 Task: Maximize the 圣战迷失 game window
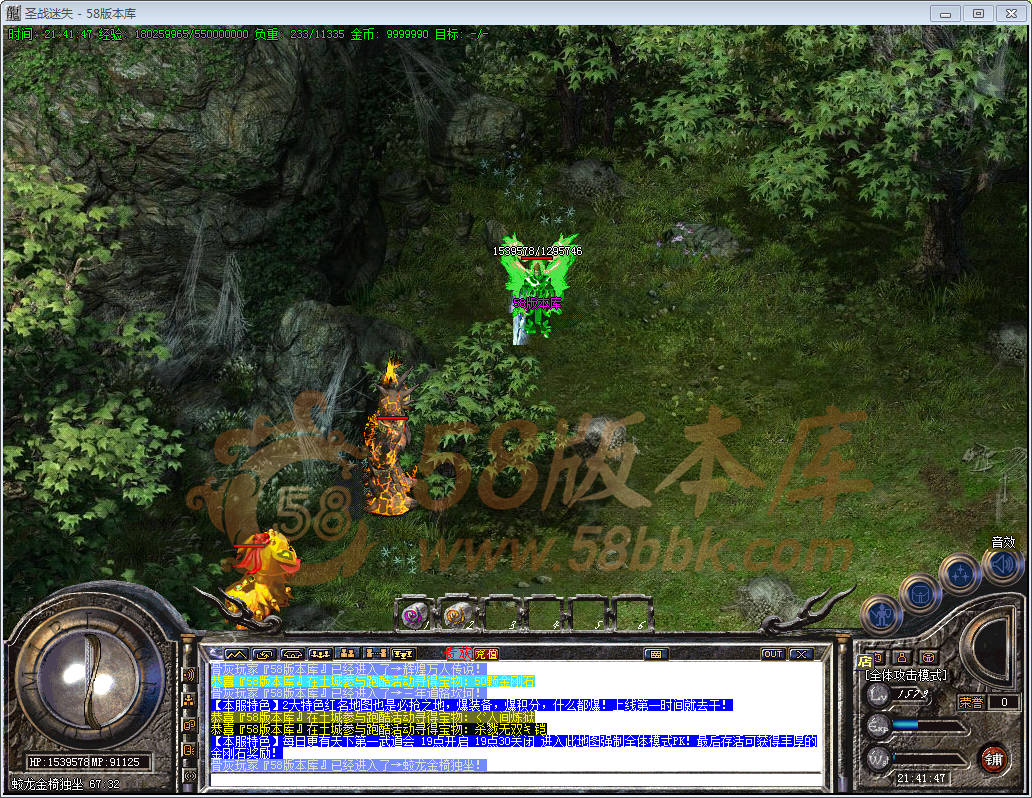click(978, 13)
